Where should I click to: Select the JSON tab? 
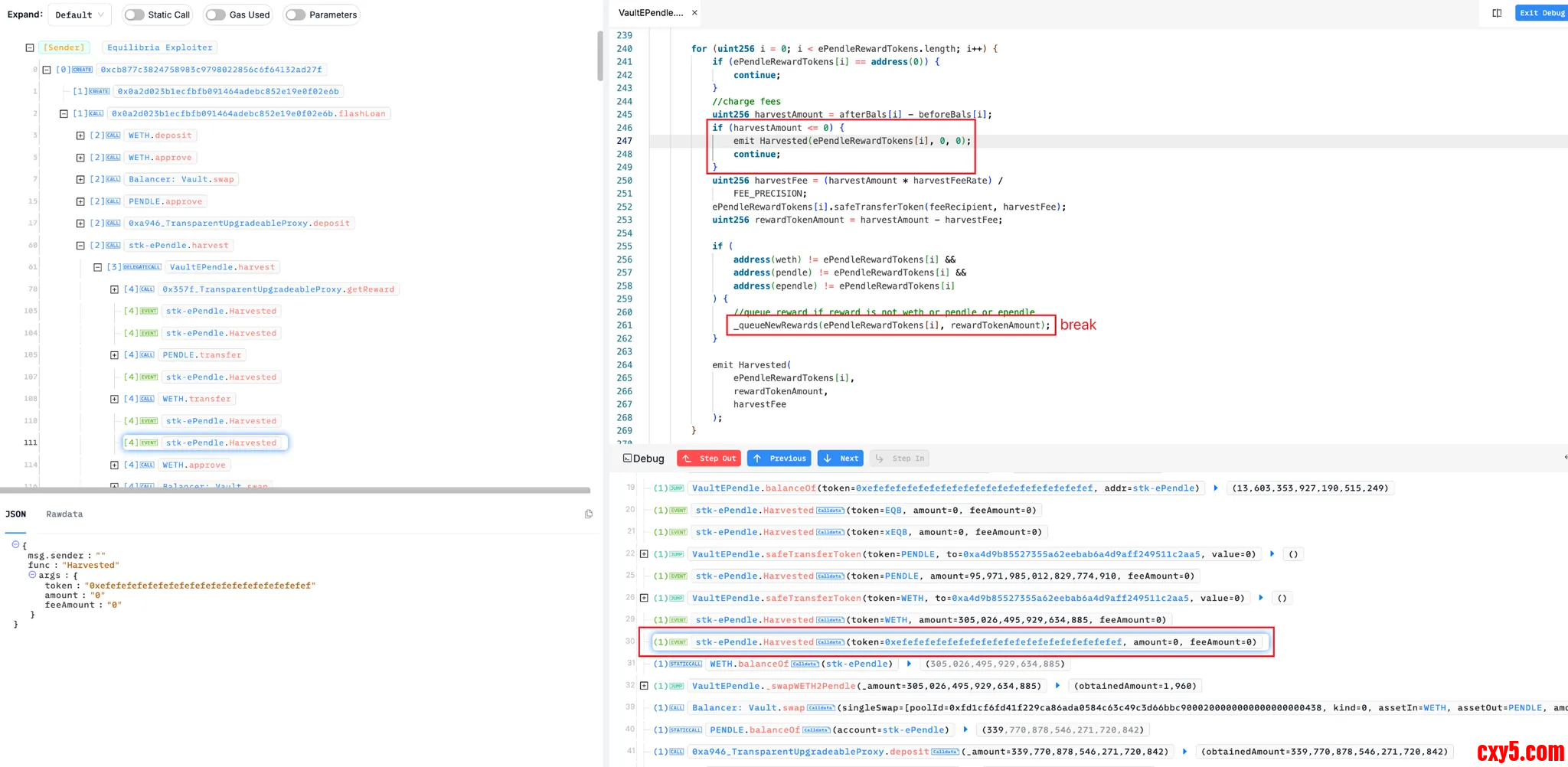(x=15, y=514)
